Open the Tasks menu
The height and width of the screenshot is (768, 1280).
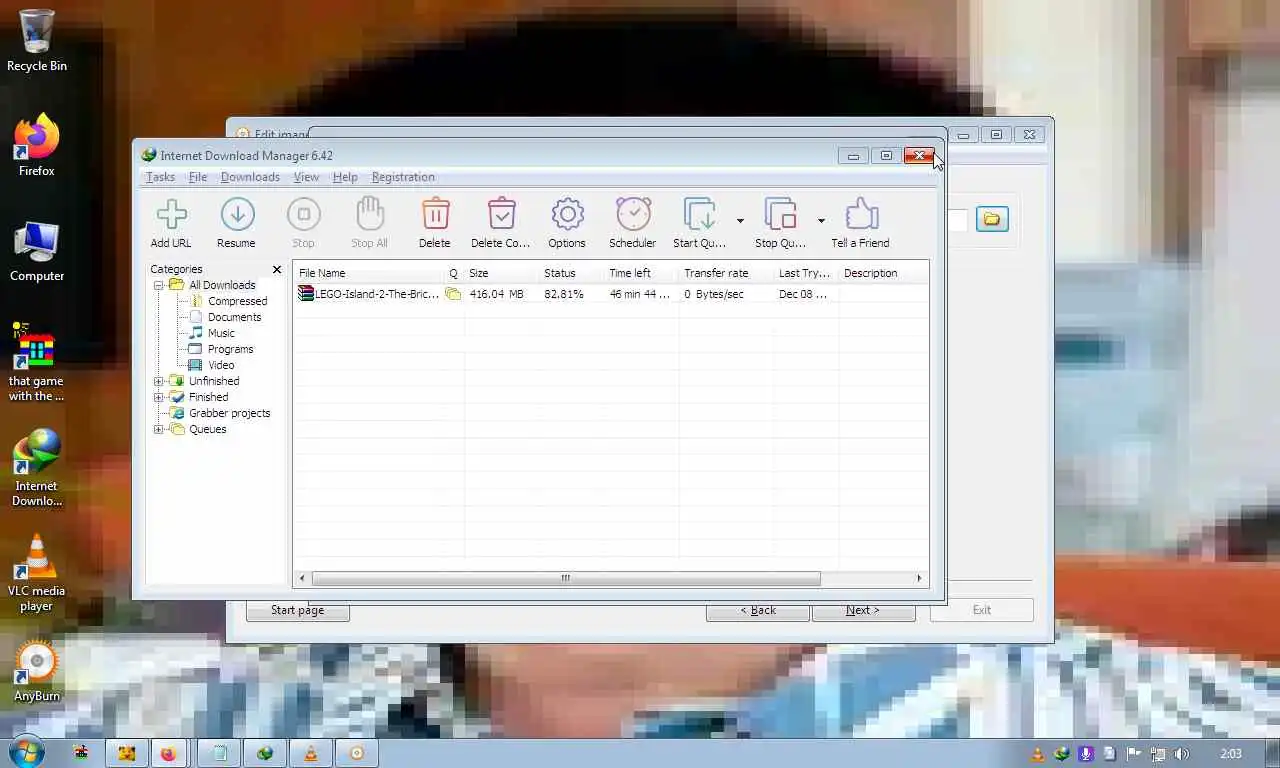point(160,177)
